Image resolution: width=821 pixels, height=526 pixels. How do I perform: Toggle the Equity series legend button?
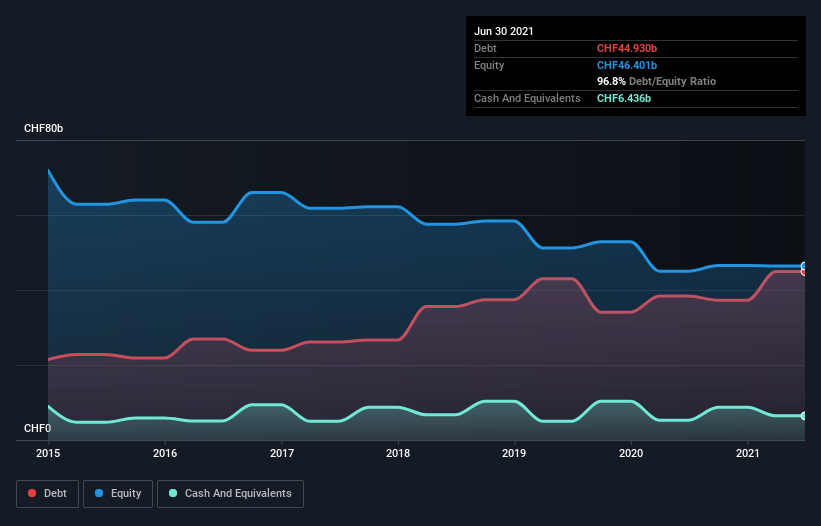click(118, 494)
